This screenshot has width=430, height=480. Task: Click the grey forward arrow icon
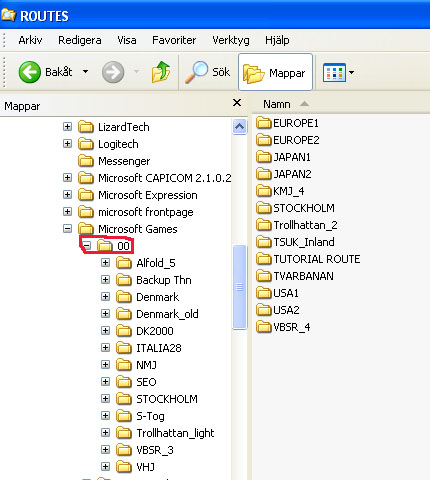click(113, 72)
